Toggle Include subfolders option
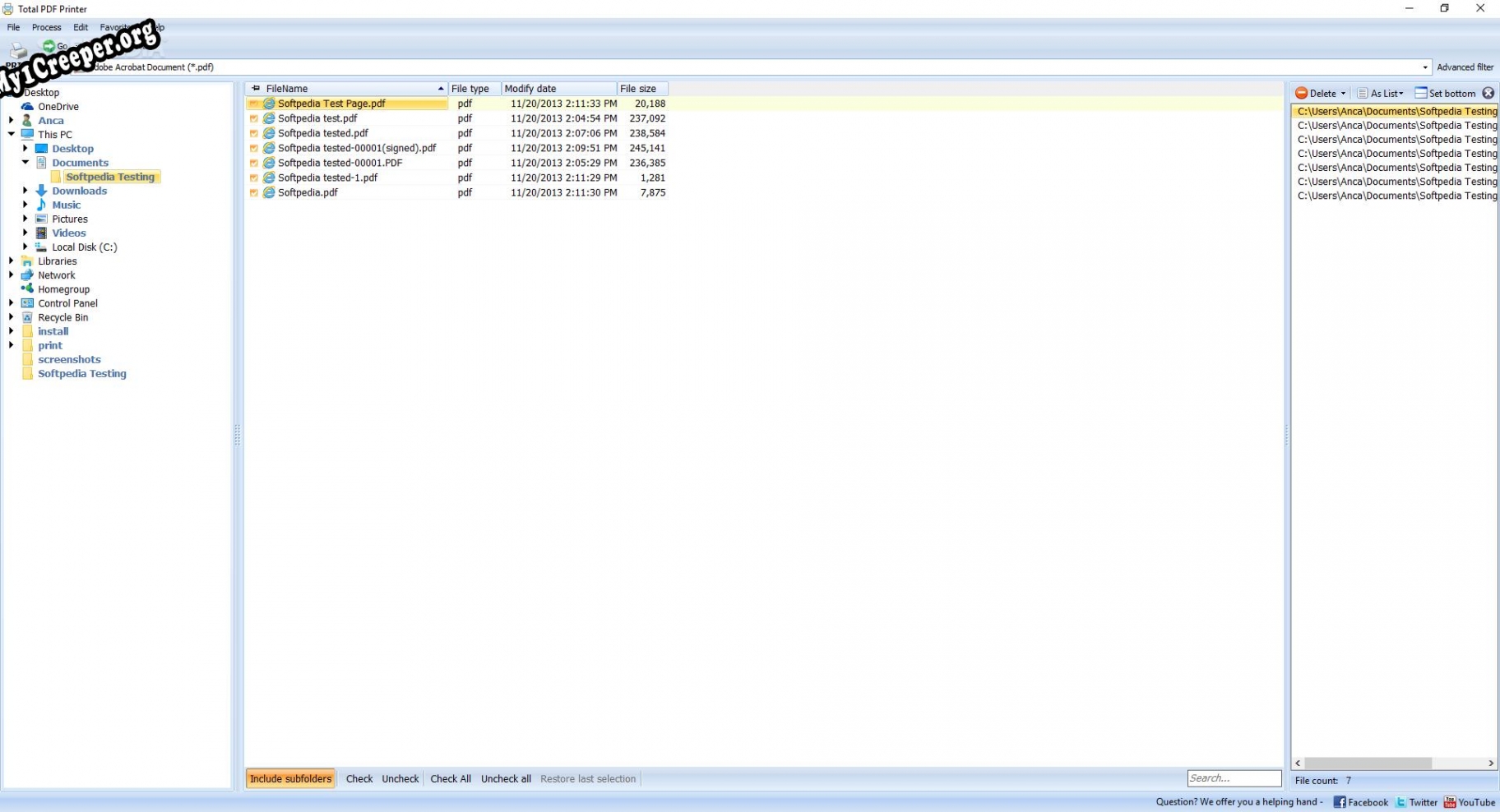 [x=290, y=779]
